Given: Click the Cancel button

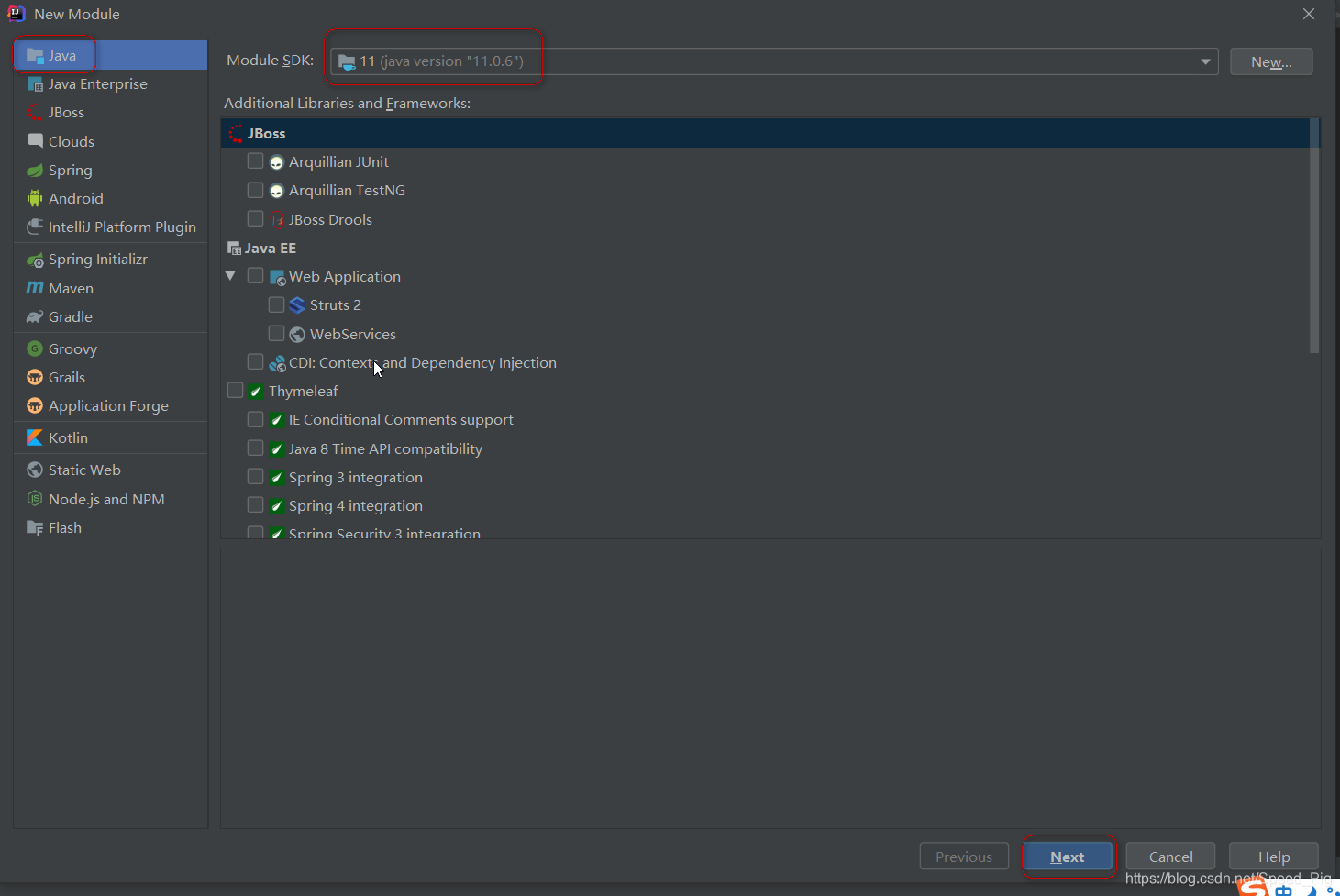Looking at the screenshot, I should [1170, 857].
